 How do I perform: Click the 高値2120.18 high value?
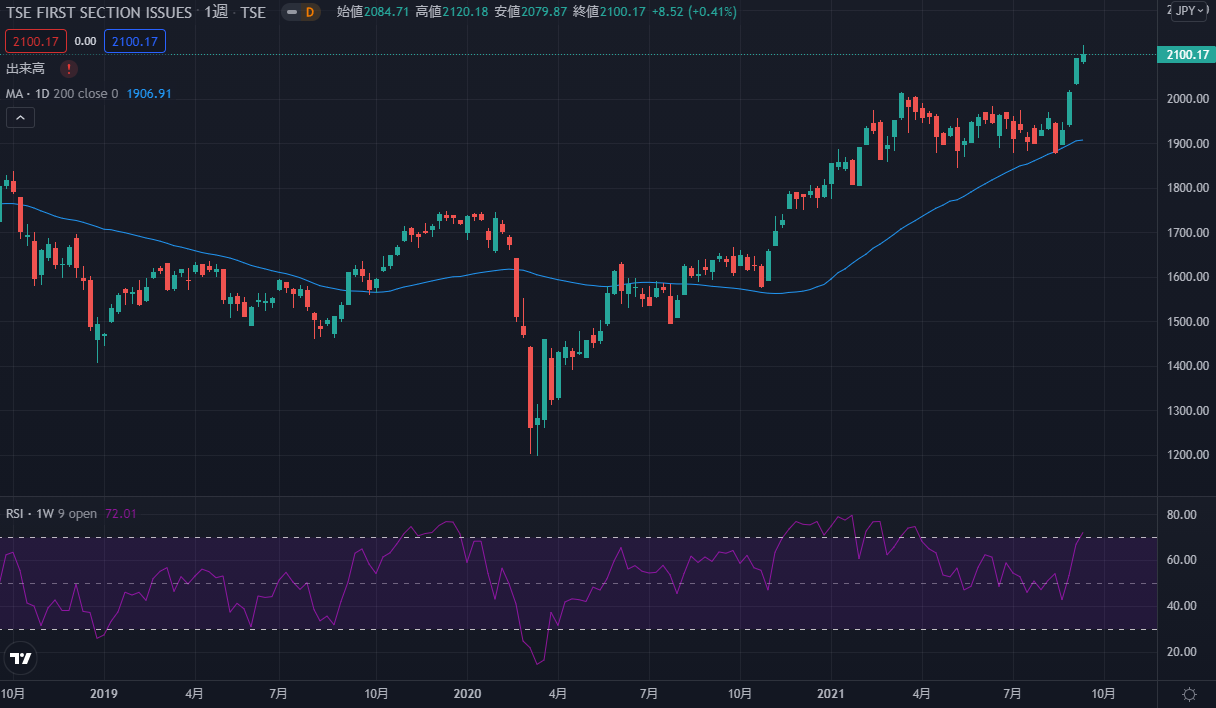451,13
